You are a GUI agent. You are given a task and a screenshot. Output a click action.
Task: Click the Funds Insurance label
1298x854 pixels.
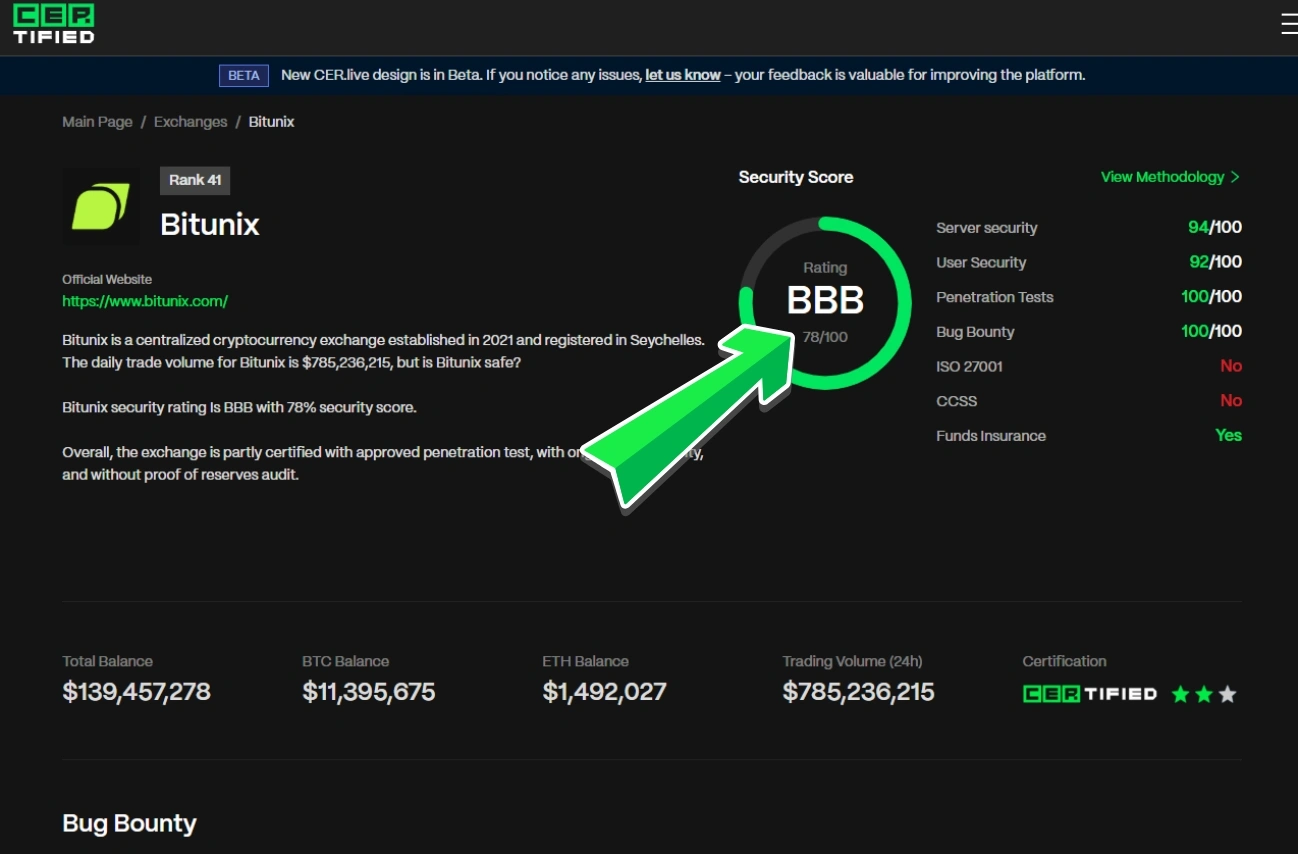[x=991, y=436]
